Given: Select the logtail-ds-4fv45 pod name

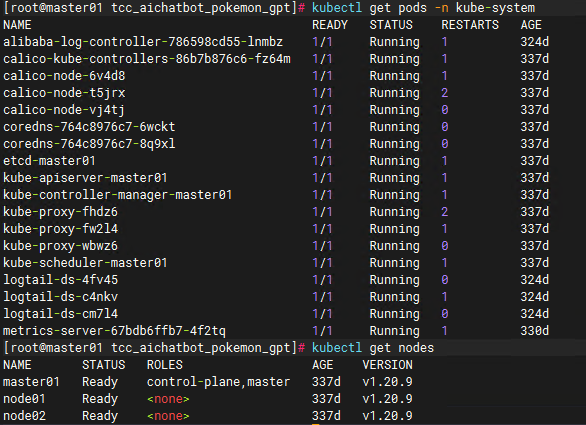Looking at the screenshot, I should pos(61,280).
